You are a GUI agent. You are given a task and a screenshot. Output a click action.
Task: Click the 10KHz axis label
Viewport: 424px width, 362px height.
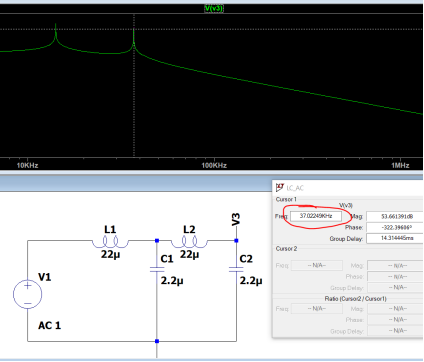(x=27, y=165)
